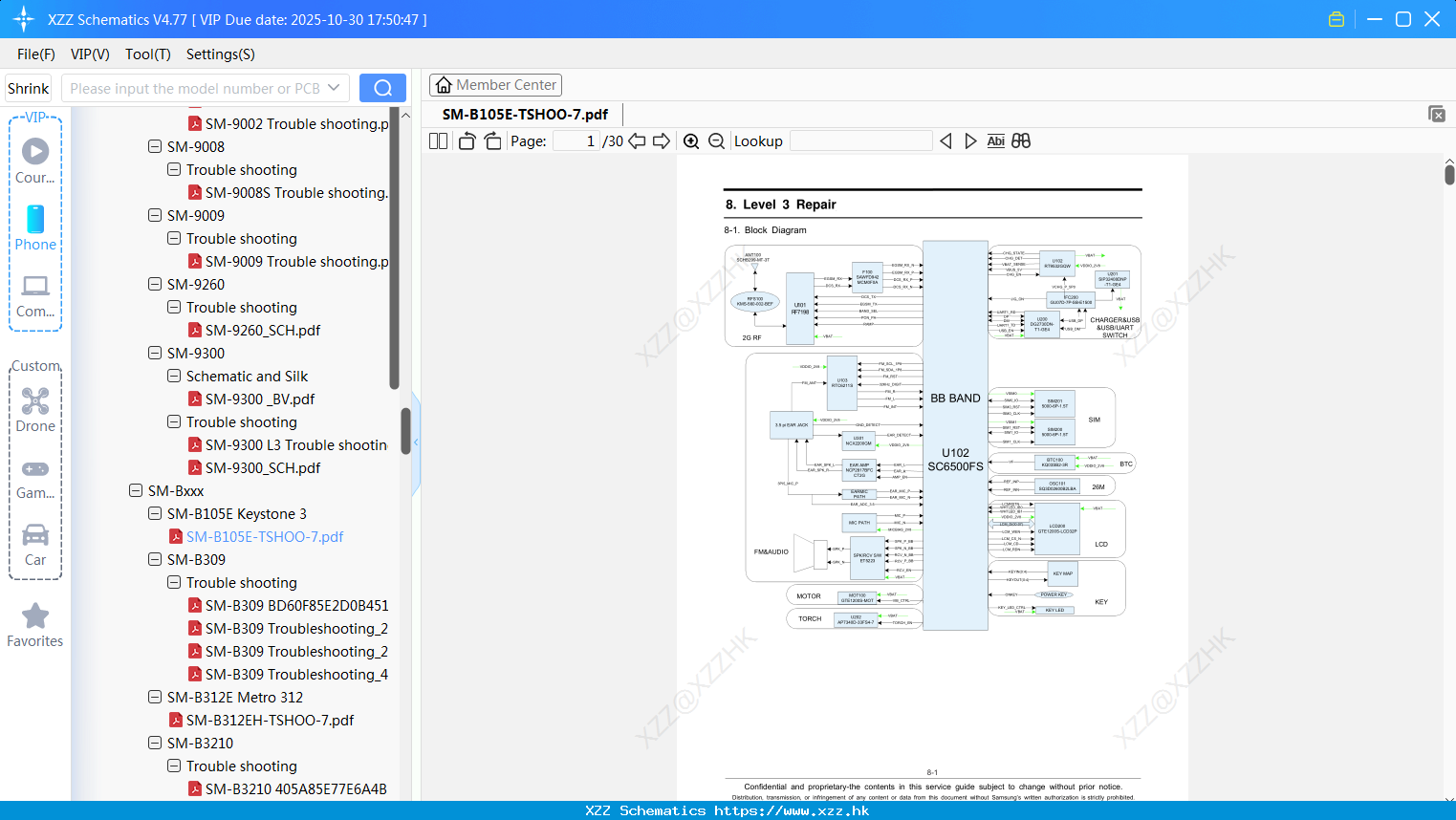Go to previous page arrow
The height and width of the screenshot is (820, 1456).
pos(637,141)
